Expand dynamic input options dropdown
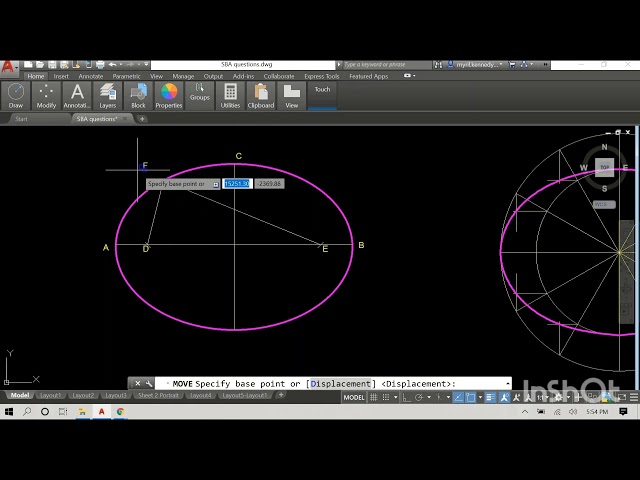640x480 pixels. (216, 184)
